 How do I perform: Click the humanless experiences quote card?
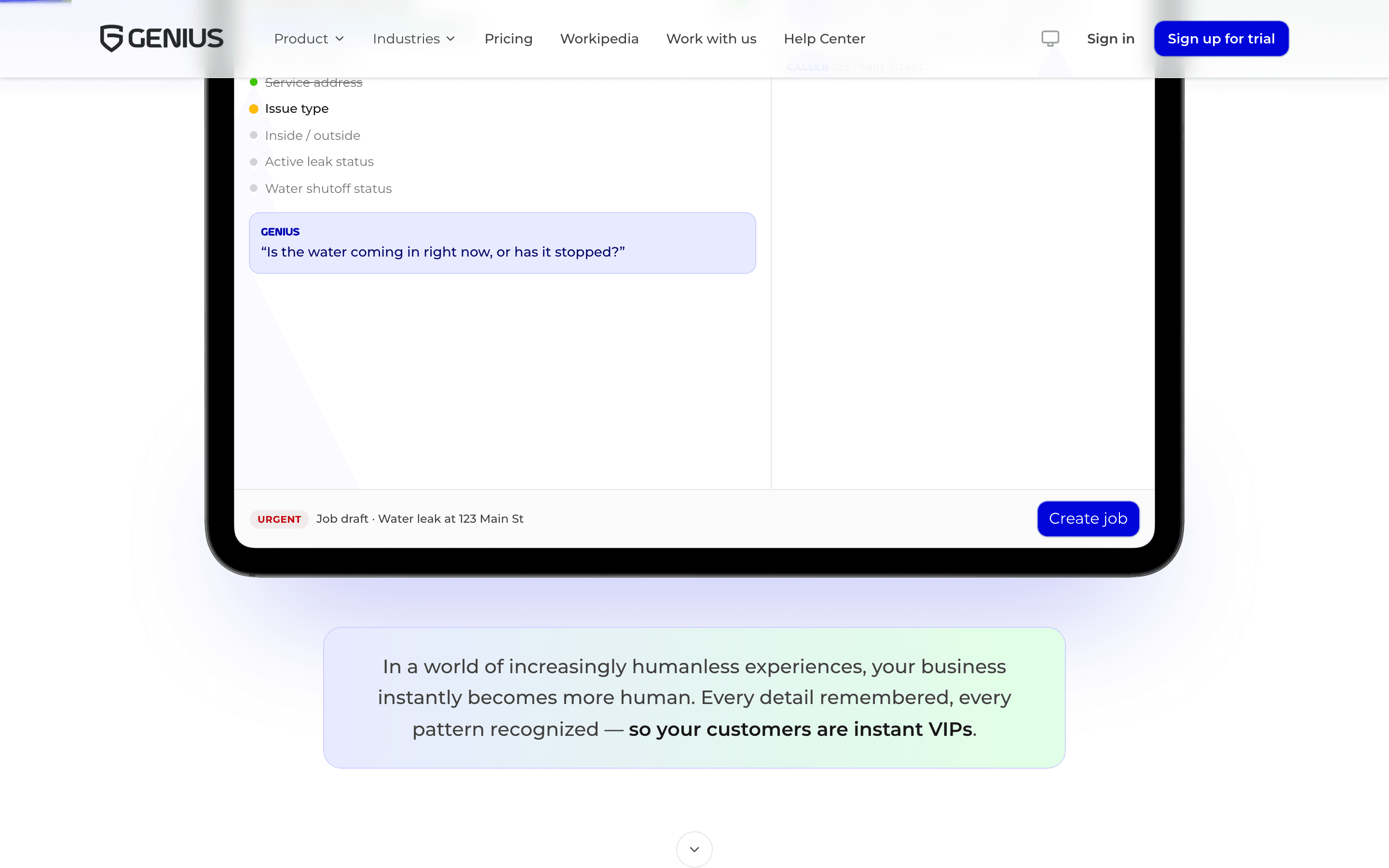pyautogui.click(x=694, y=697)
